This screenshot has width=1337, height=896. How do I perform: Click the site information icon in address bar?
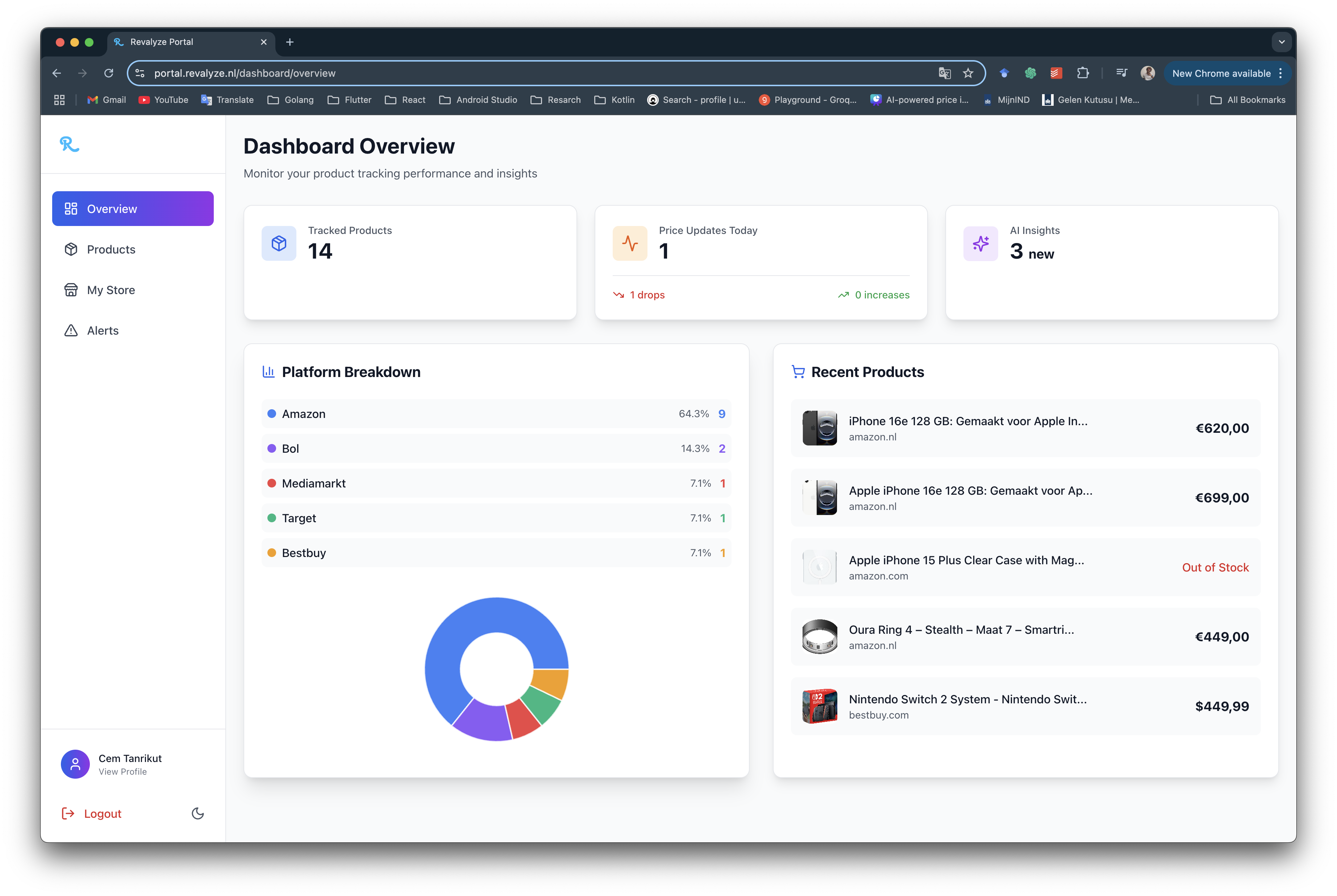pos(140,73)
